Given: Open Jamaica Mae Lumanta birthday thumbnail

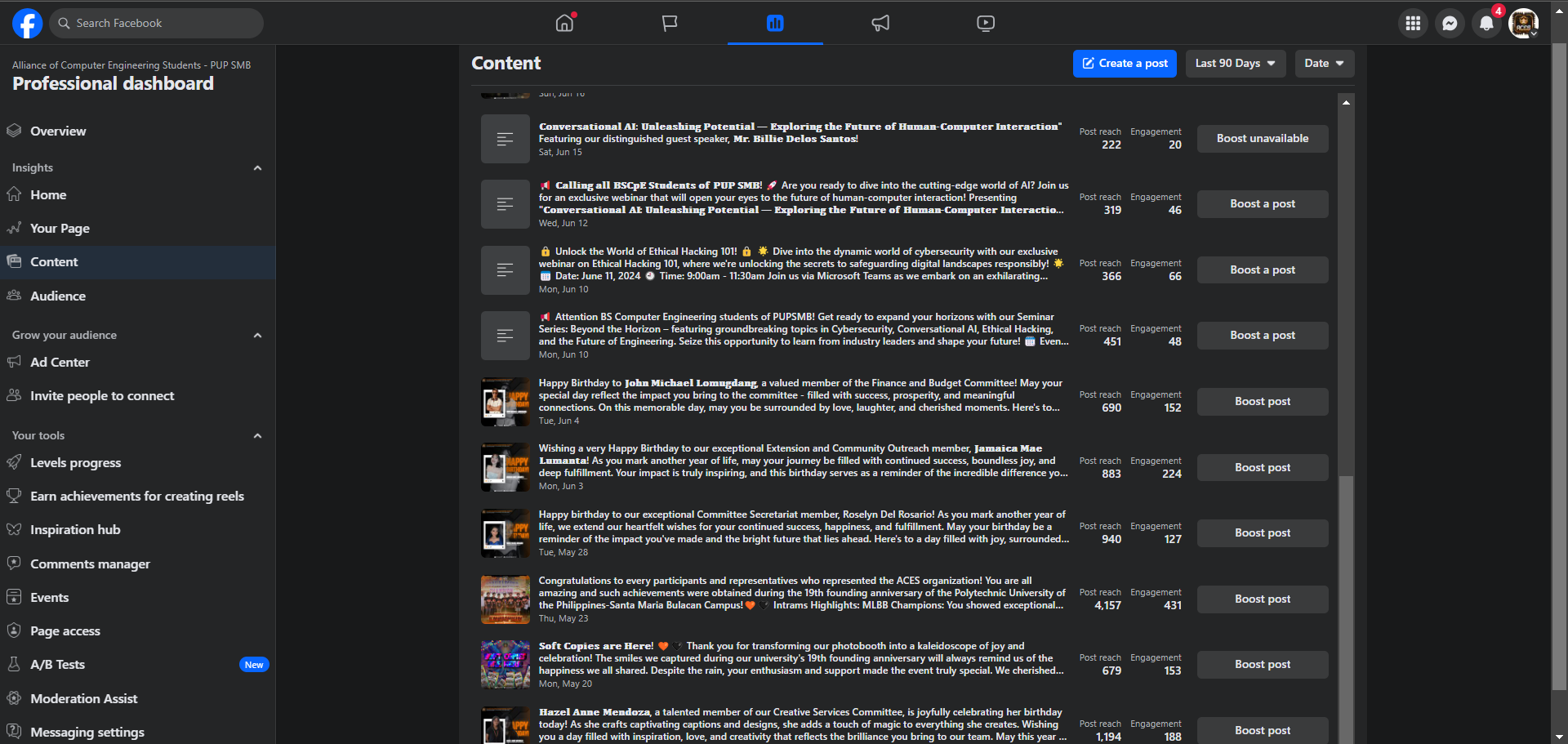Looking at the screenshot, I should 506,468.
